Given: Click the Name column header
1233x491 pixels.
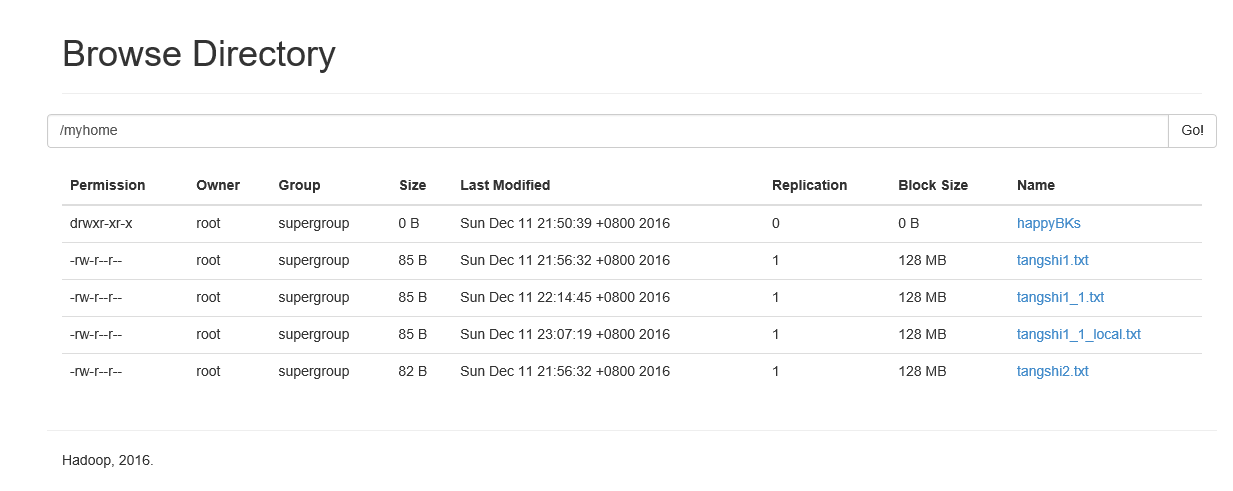Looking at the screenshot, I should [x=1036, y=185].
